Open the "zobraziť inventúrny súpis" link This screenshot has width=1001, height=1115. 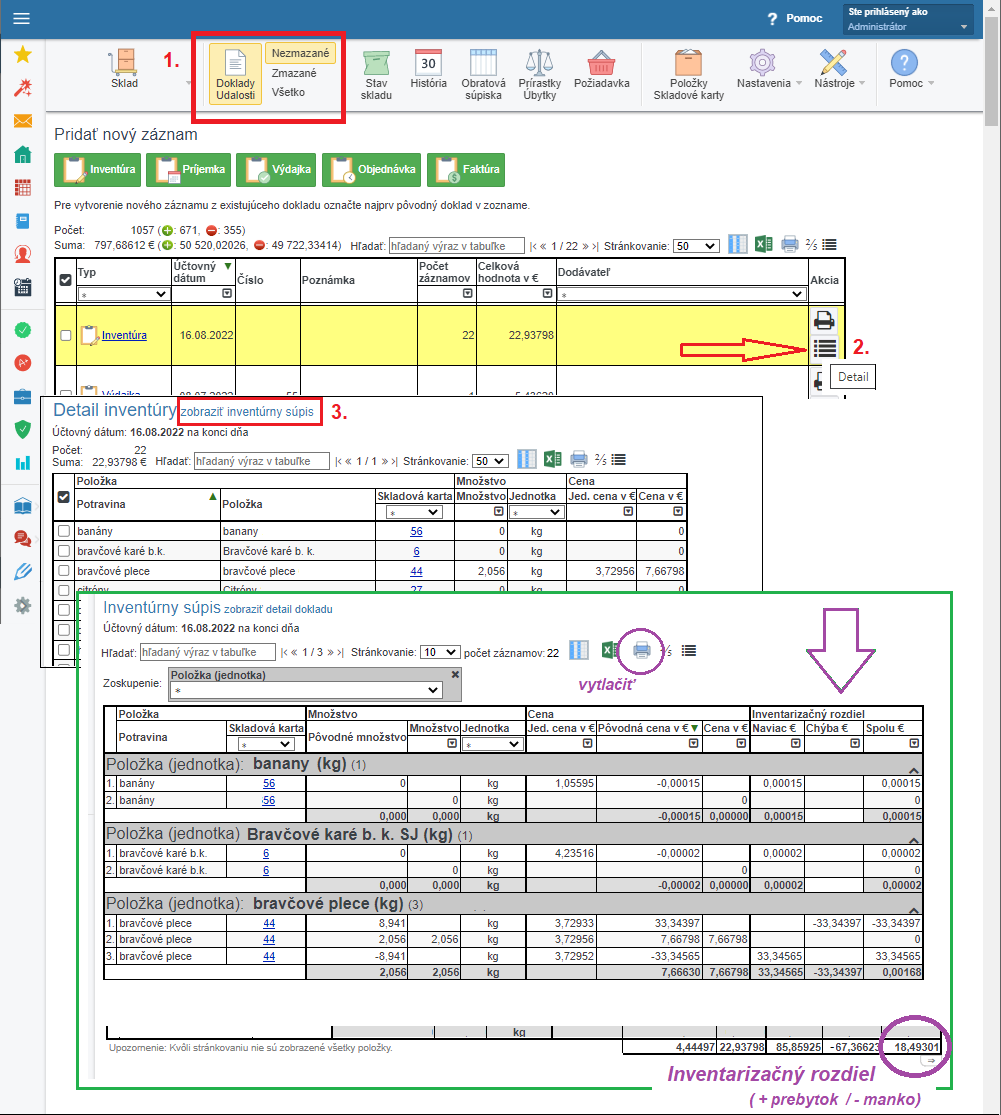click(247, 412)
